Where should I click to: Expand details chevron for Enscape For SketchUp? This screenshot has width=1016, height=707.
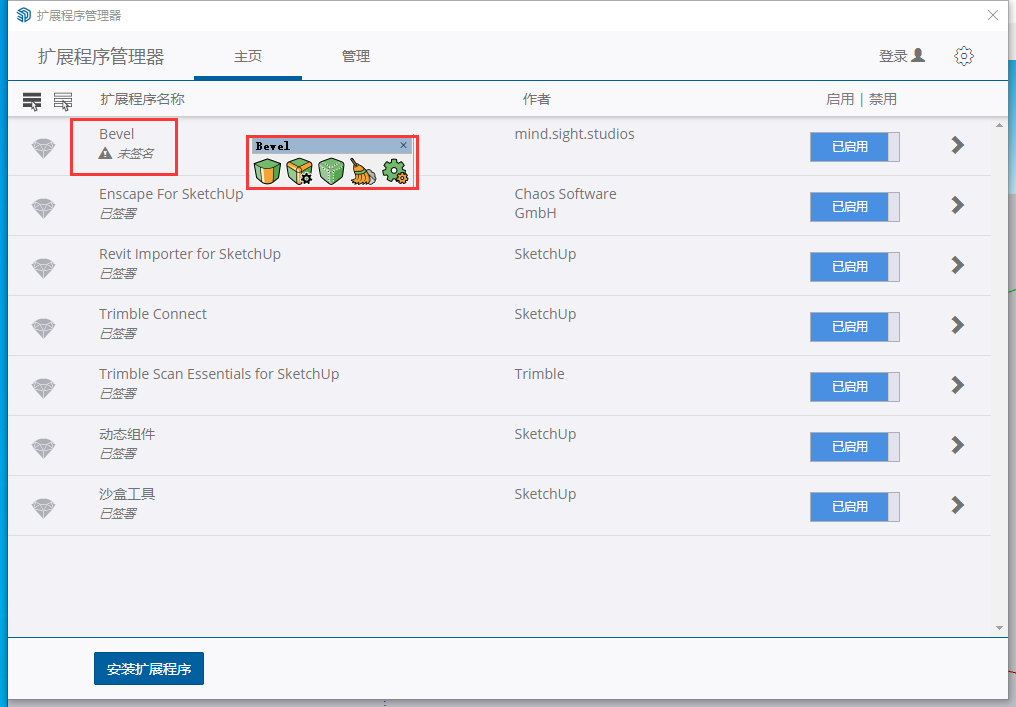click(958, 205)
